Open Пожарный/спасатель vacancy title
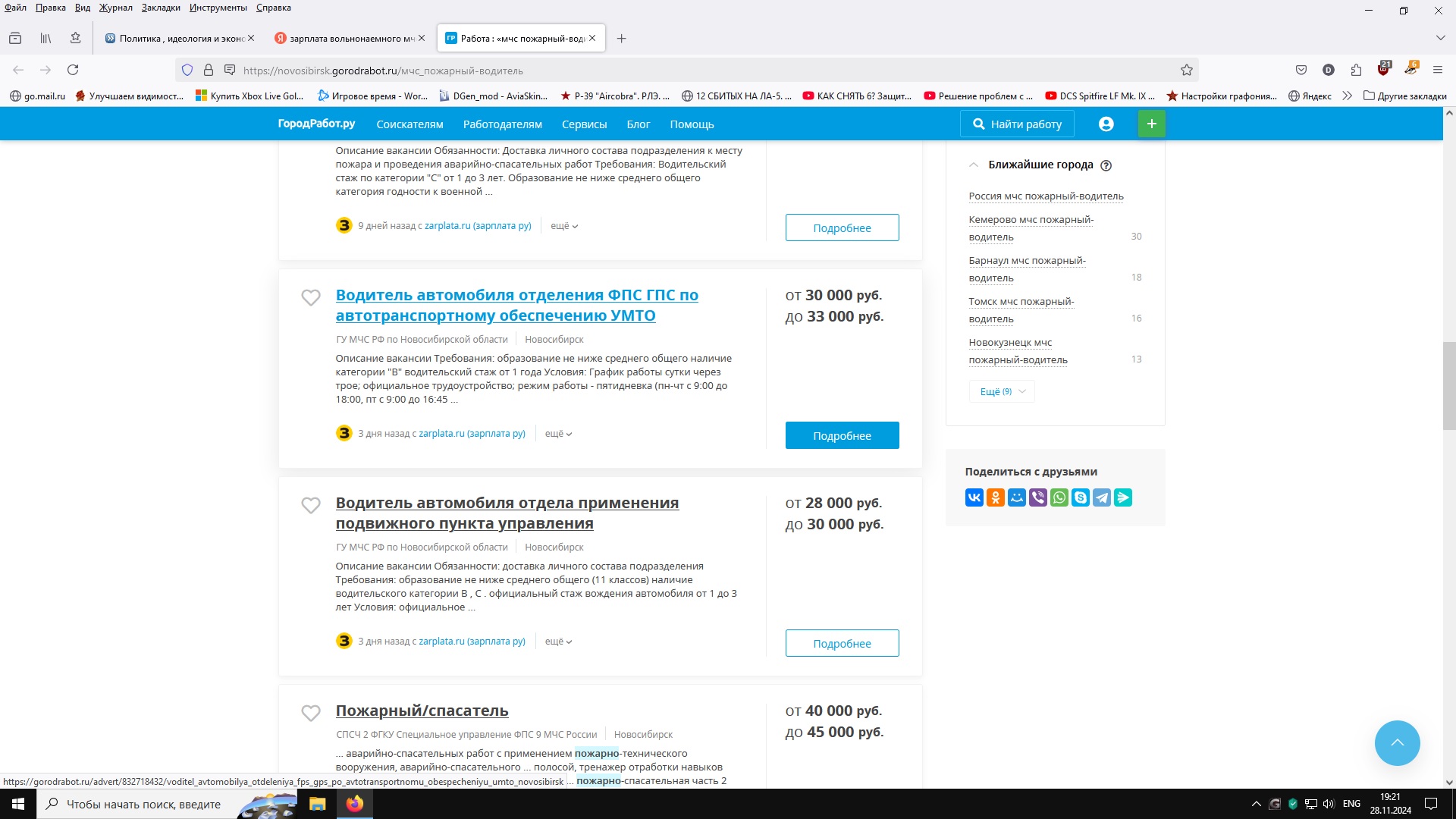 422,711
